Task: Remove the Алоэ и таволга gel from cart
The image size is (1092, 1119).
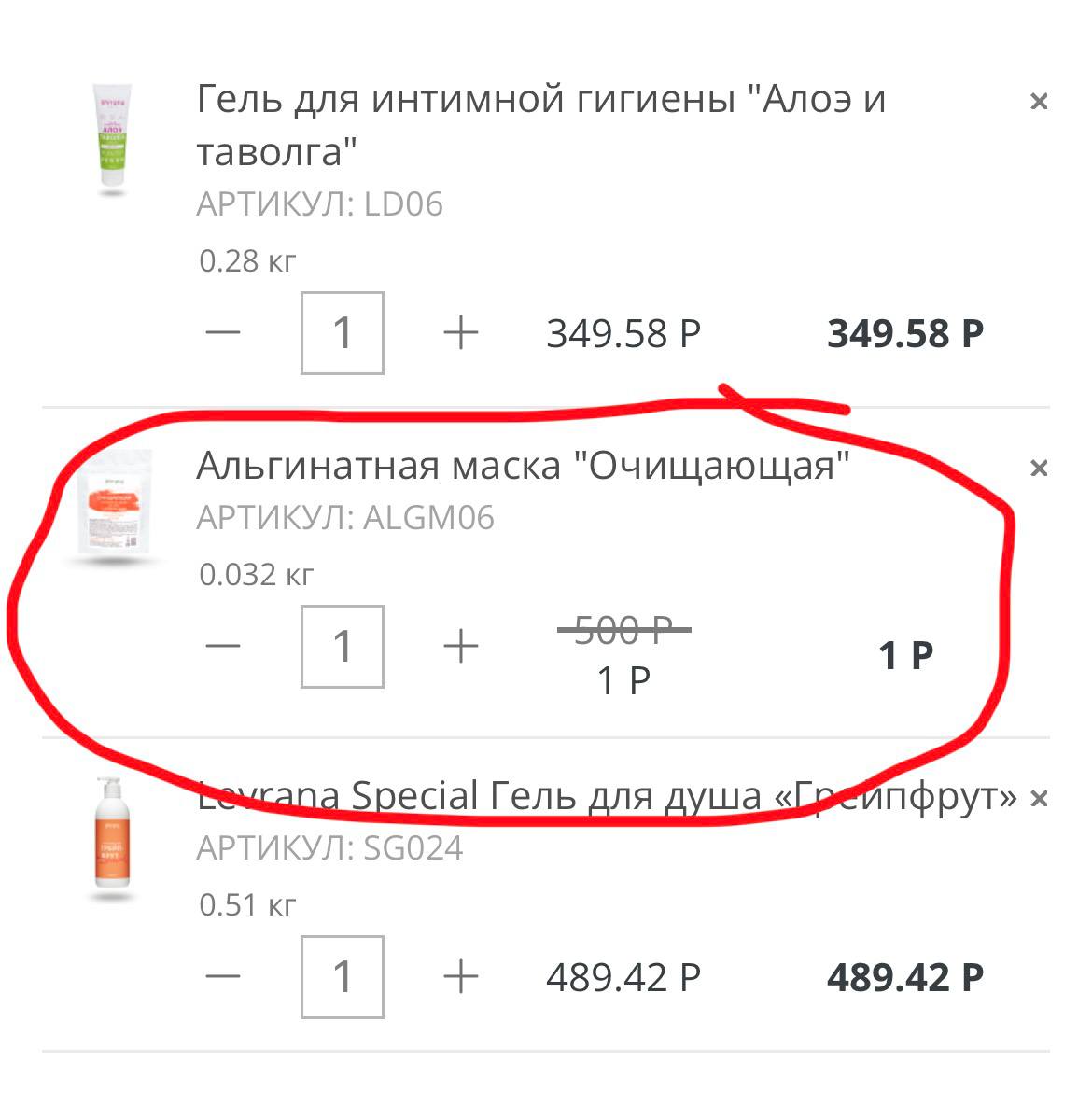Action: click(x=1038, y=101)
